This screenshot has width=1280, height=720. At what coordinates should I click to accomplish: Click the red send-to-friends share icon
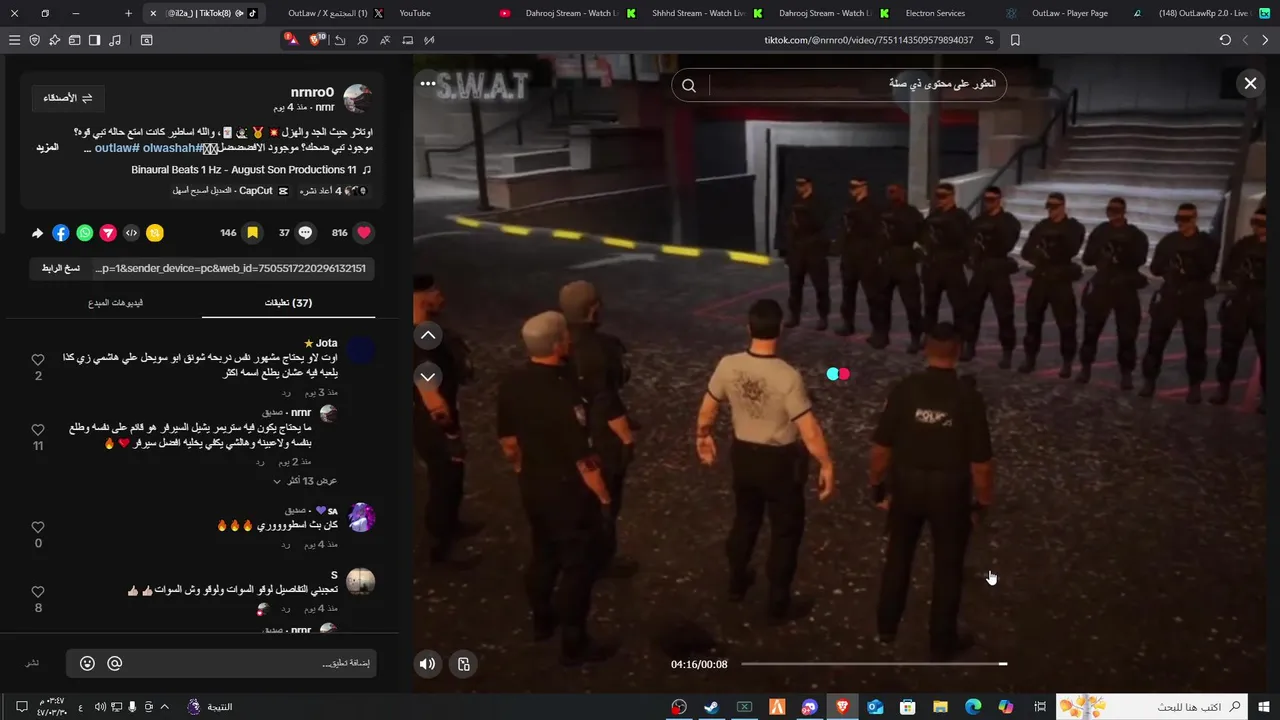[108, 233]
